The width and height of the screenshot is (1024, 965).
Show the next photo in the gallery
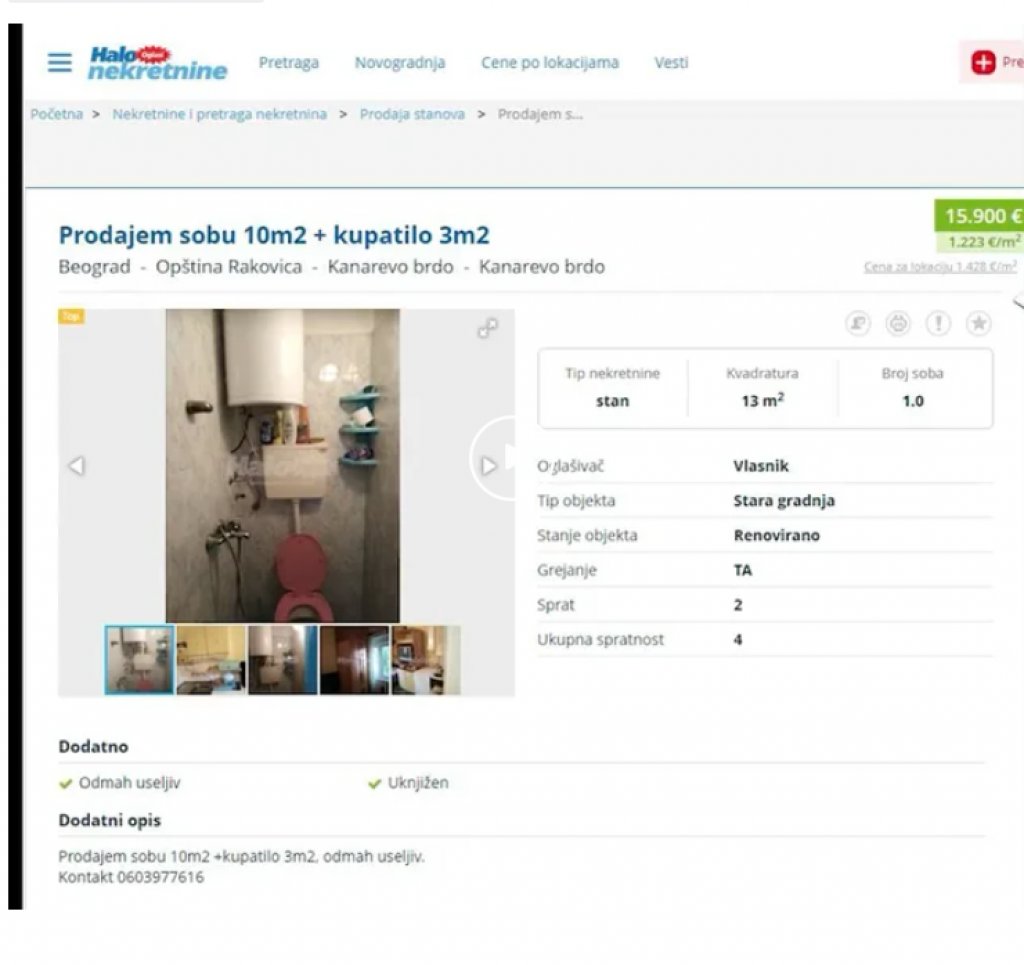pyautogui.click(x=488, y=466)
